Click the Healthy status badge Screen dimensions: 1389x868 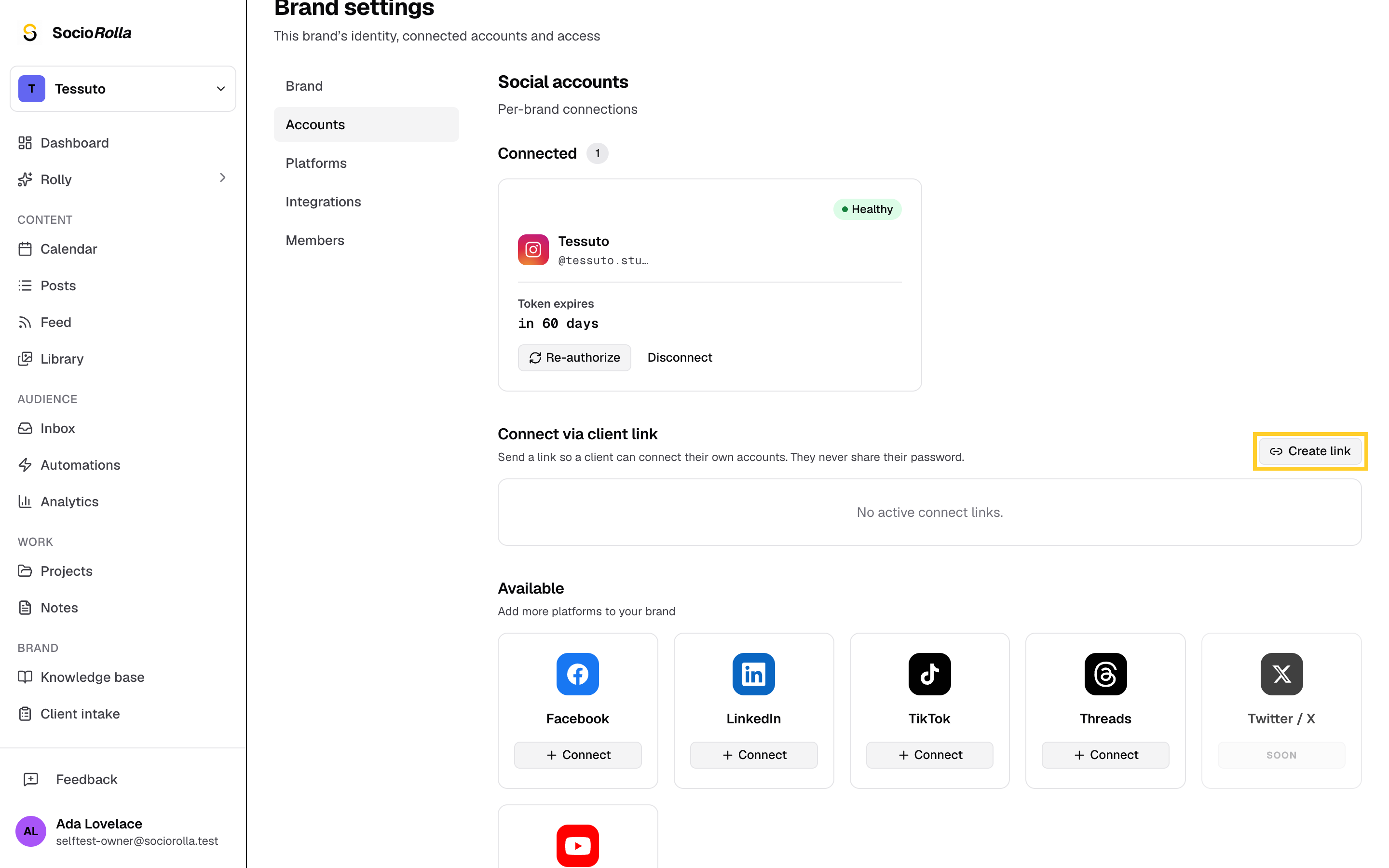[x=867, y=209]
